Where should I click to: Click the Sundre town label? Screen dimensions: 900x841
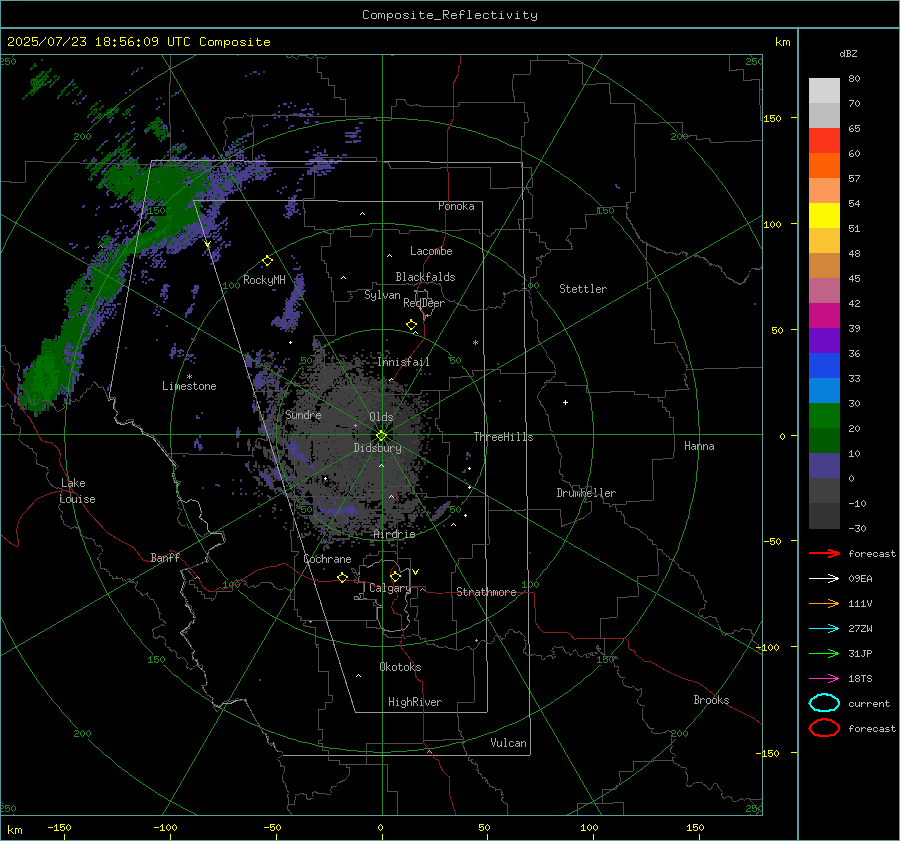(303, 414)
